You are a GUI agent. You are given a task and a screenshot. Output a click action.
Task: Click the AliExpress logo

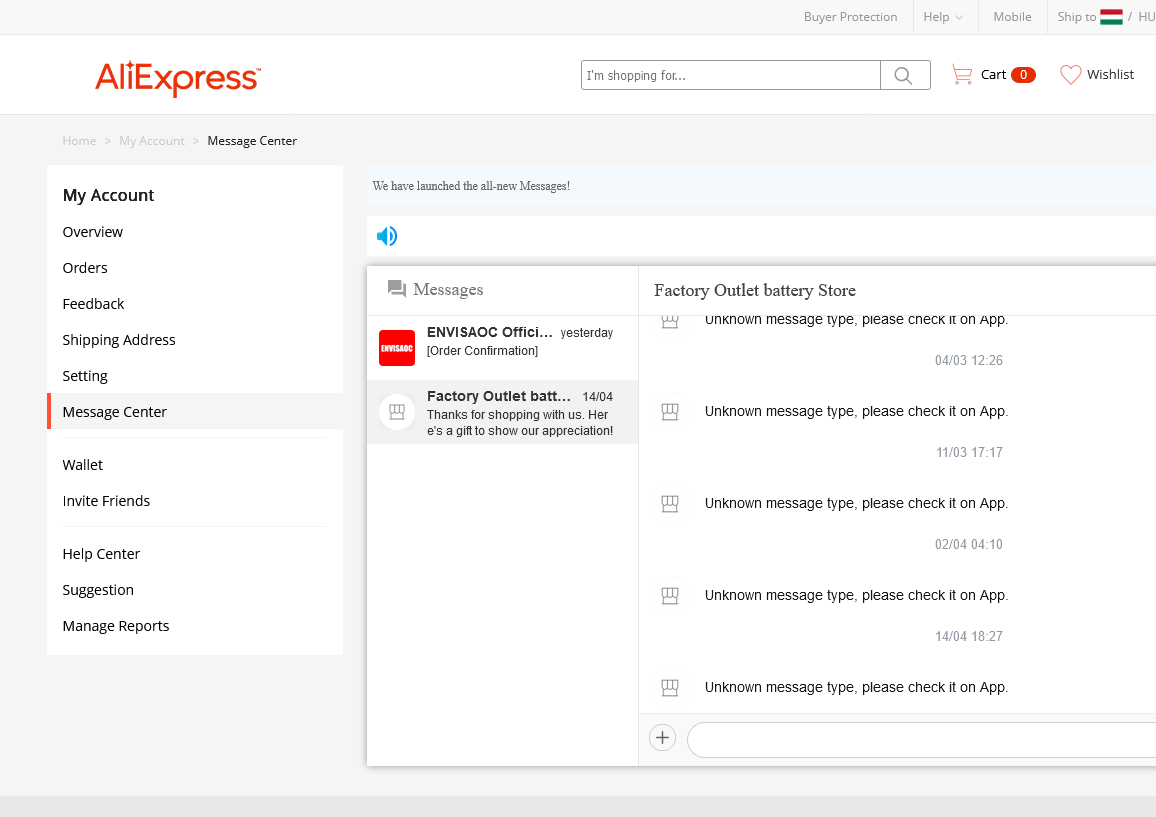coord(178,77)
